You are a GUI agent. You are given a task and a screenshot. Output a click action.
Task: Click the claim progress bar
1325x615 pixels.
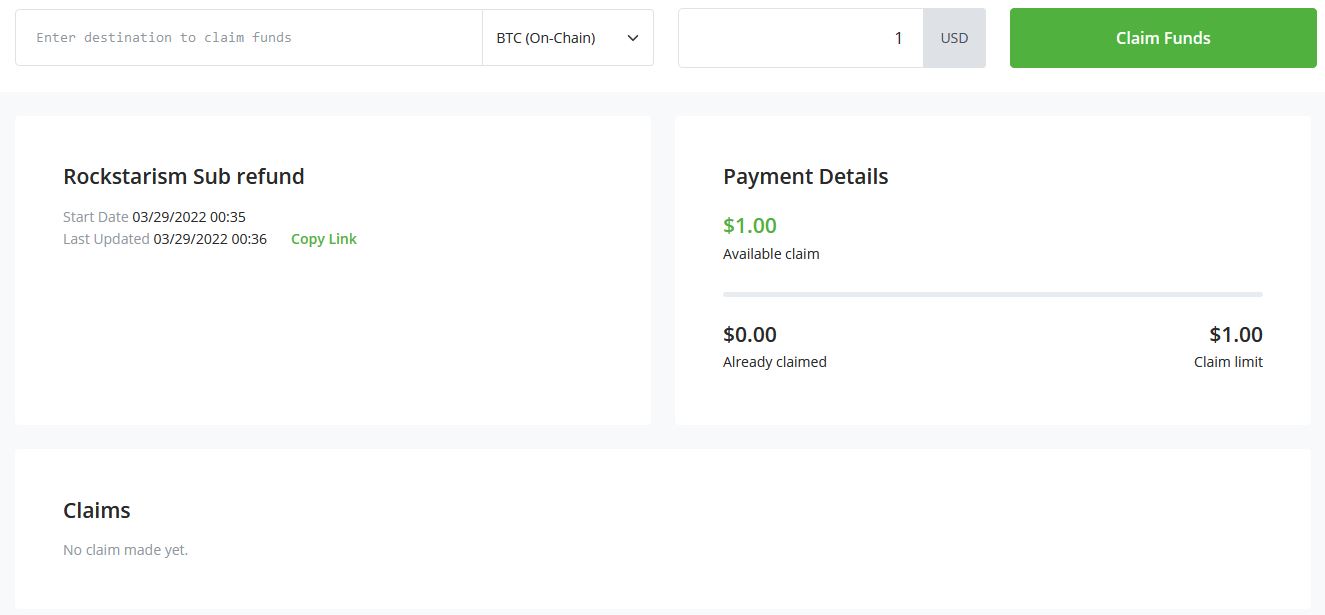pyautogui.click(x=992, y=294)
